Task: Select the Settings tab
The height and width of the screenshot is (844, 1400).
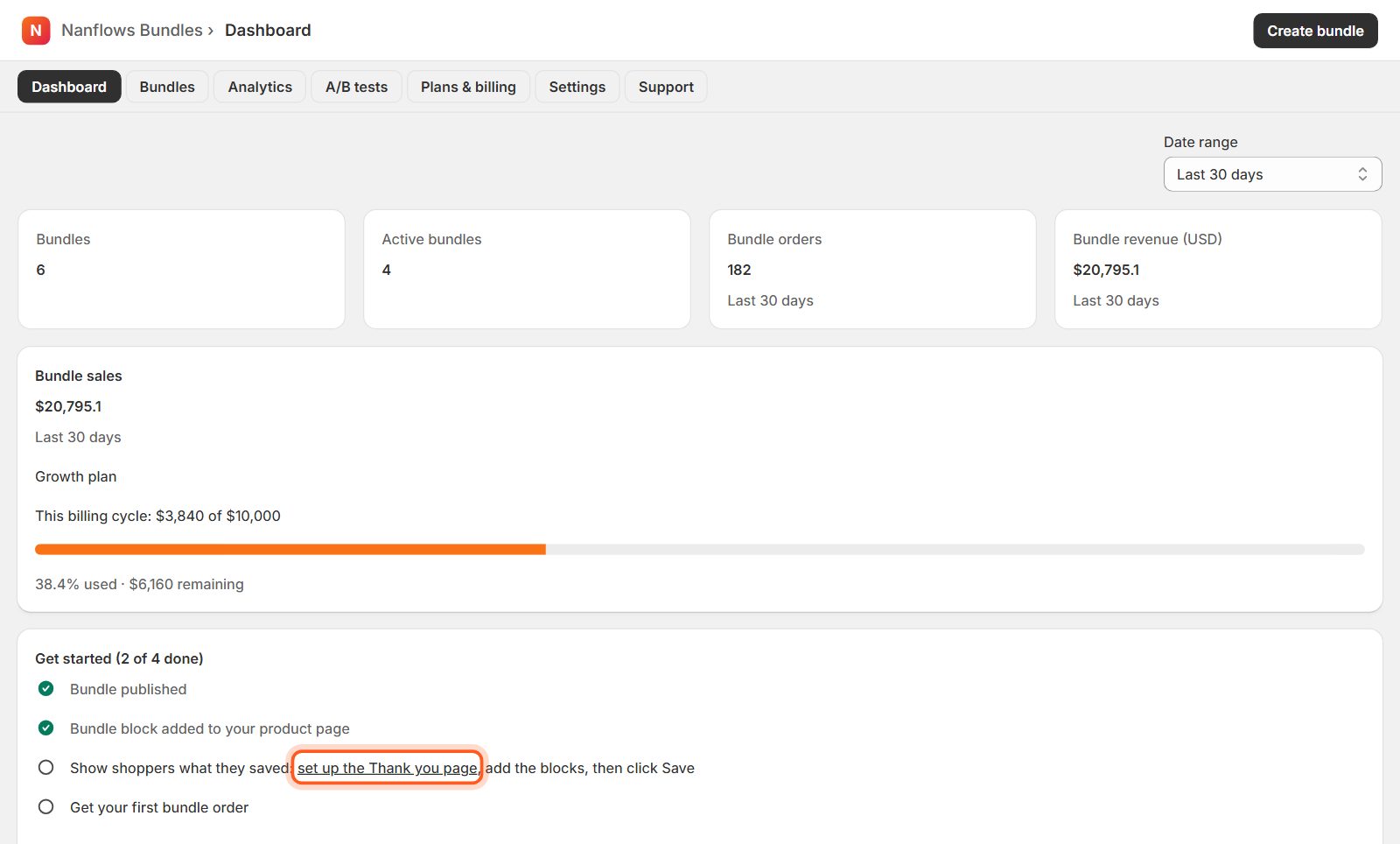Action: click(577, 87)
